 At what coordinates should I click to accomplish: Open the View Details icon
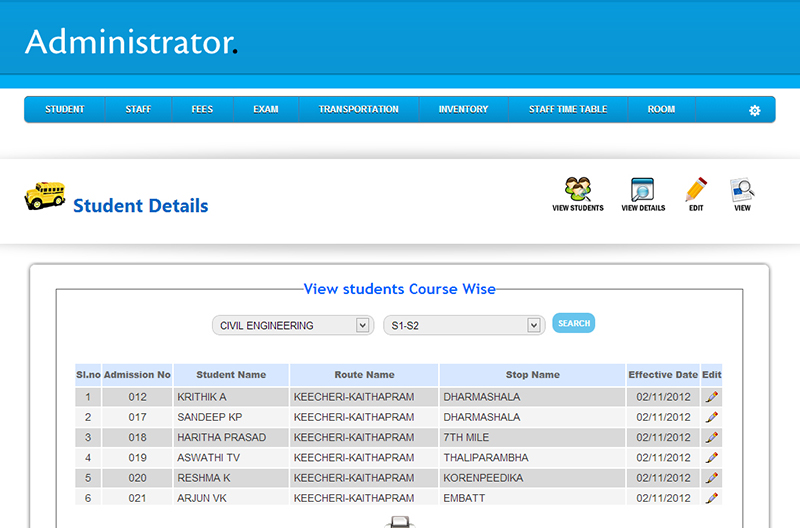pyautogui.click(x=642, y=190)
